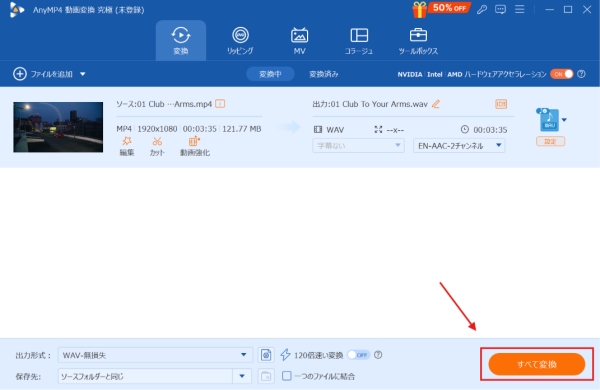The width and height of the screenshot is (600, 390).
Task: Expand the output format icon arrow
Action: [x=564, y=120]
